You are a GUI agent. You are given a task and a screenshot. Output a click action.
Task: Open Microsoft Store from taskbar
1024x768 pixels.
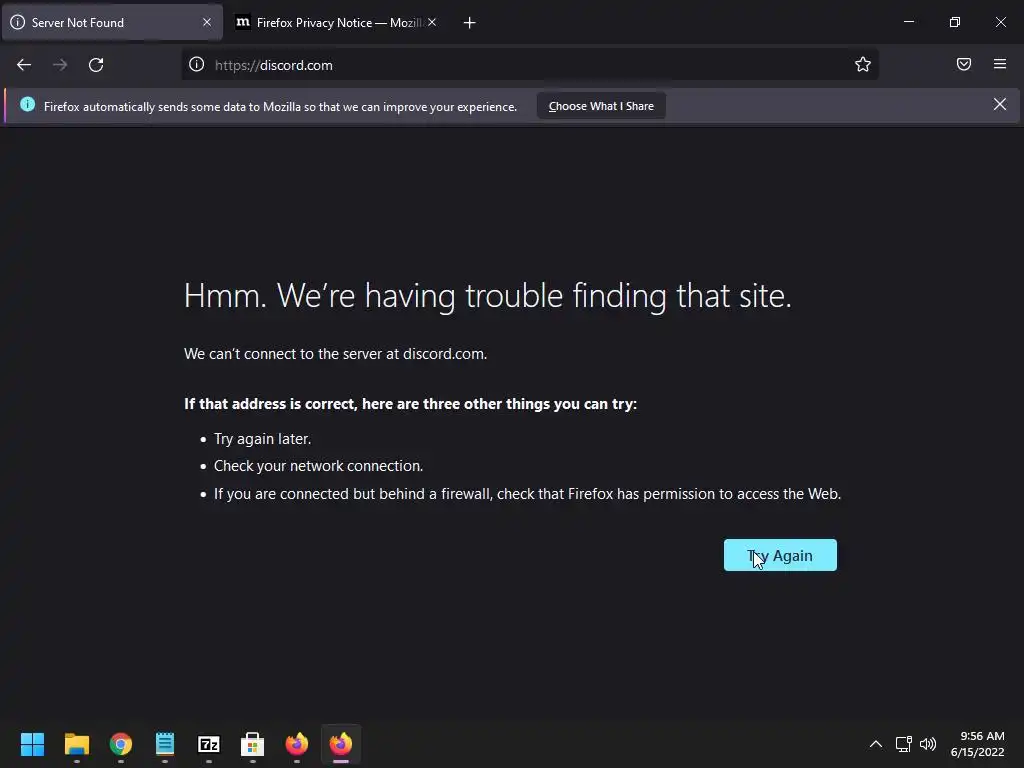coord(253,744)
